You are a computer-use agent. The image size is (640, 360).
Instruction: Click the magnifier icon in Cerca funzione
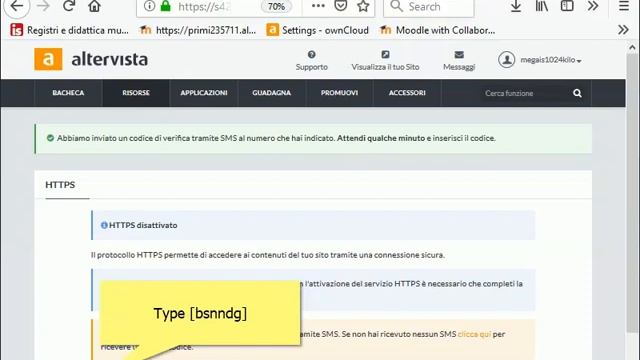577,93
